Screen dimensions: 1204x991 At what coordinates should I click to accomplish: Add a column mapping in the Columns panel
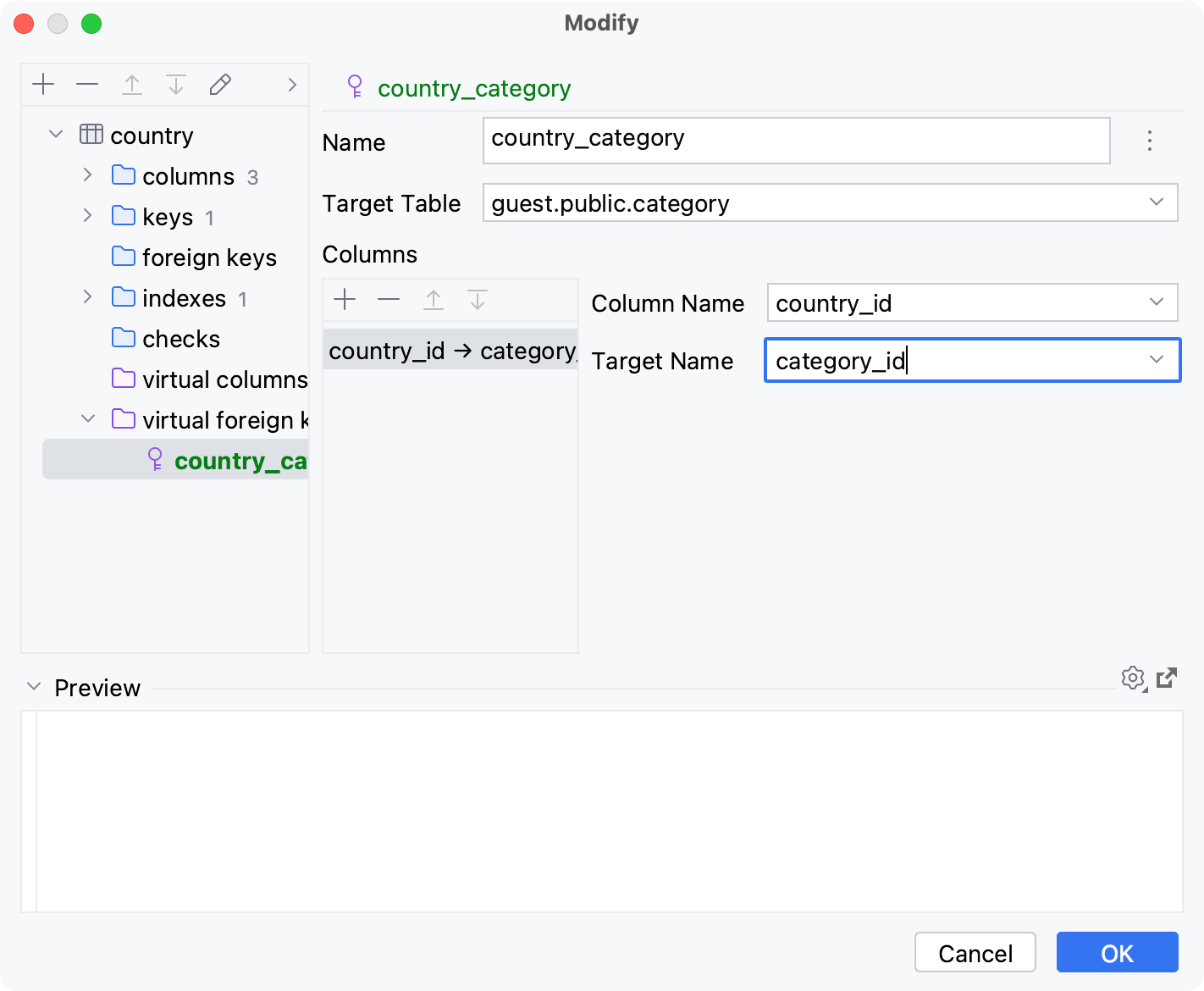click(x=345, y=299)
